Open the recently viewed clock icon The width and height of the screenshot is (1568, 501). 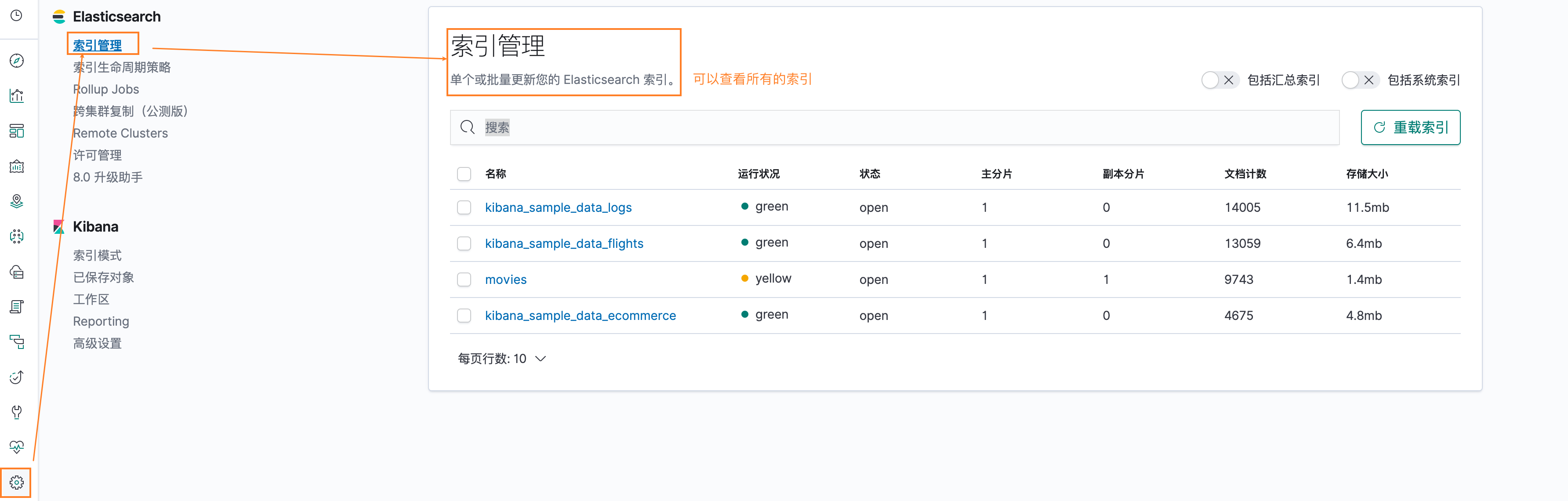click(x=16, y=15)
